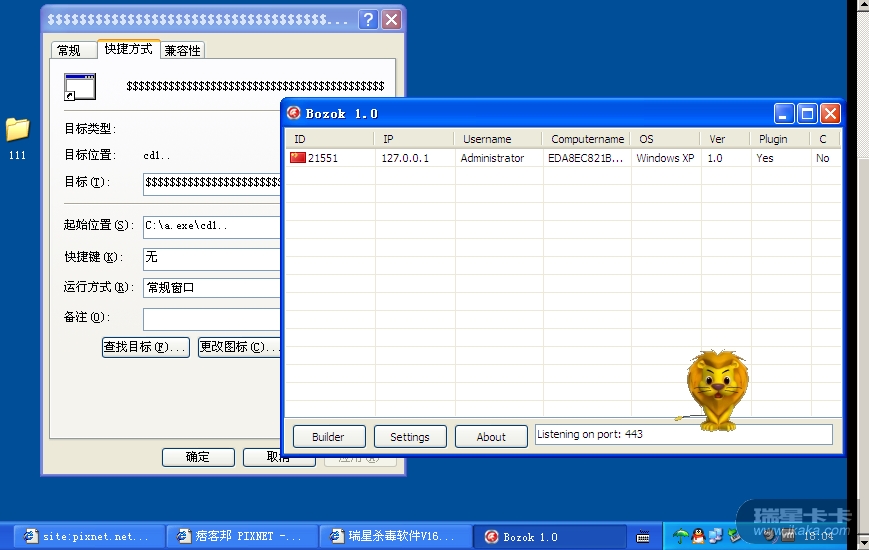869x550 pixels.
Task: Click the network computers tray icon
Action: tap(716, 536)
